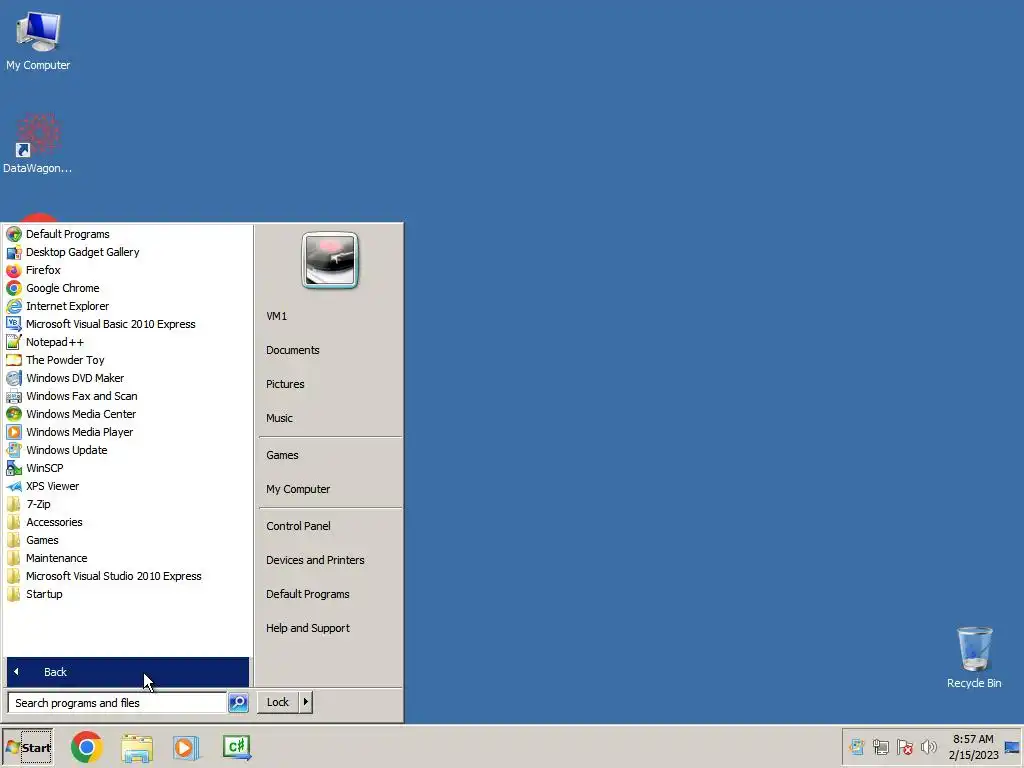Viewport: 1024px width, 768px height.
Task: Launch Windows DVD Maker icon
Action: pos(14,378)
